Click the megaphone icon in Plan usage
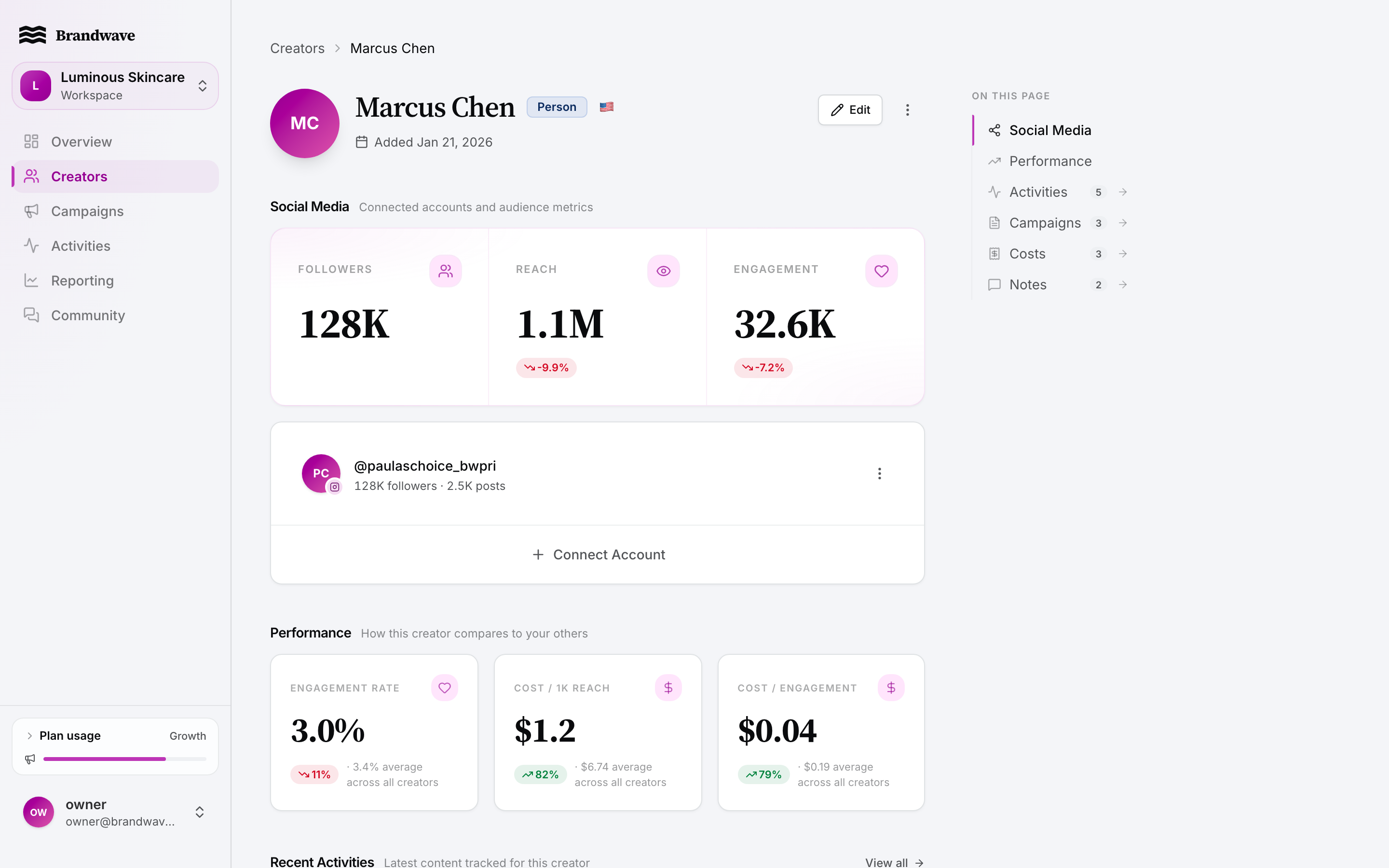This screenshot has width=1389, height=868. click(x=30, y=759)
